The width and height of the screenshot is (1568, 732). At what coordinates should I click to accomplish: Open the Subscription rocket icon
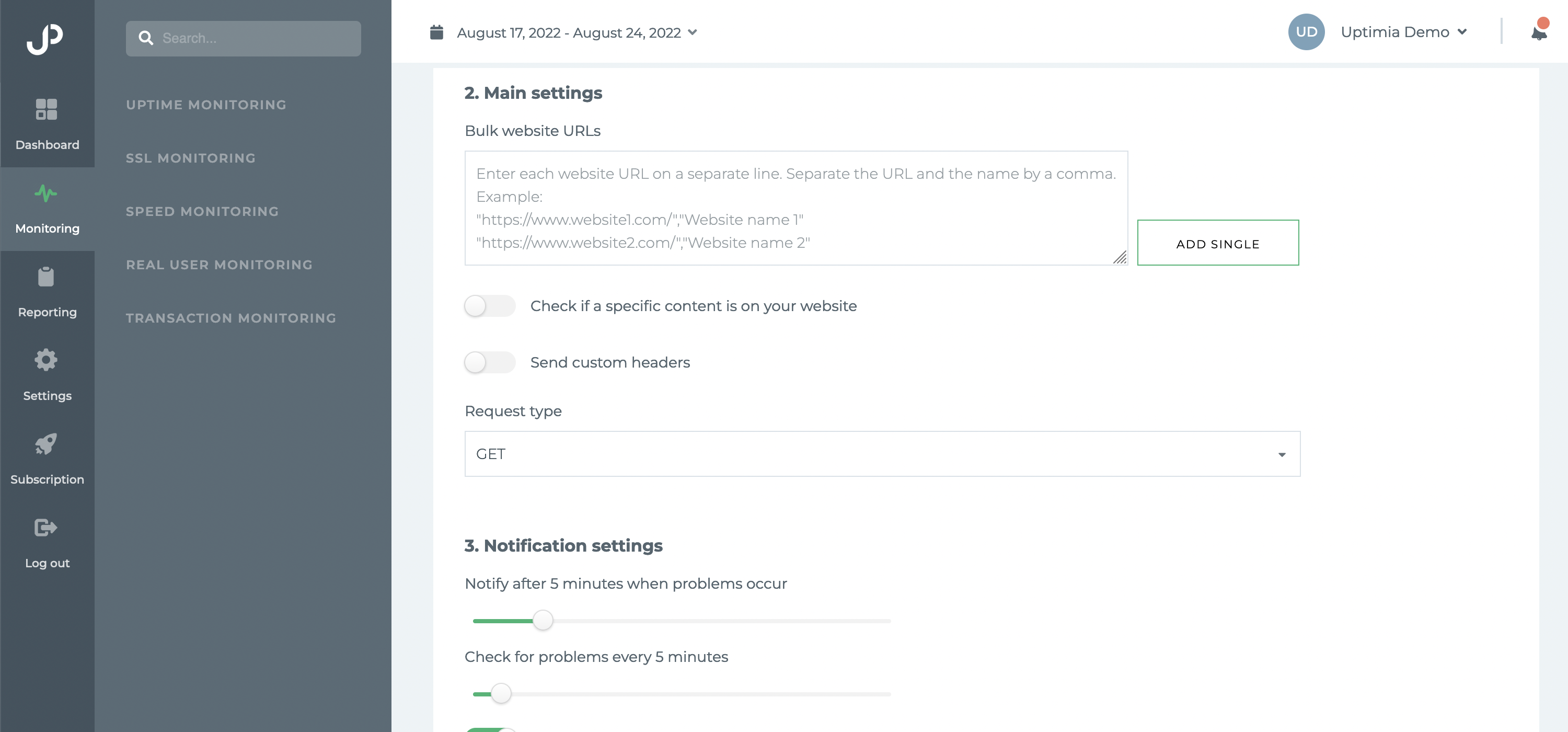point(47,444)
